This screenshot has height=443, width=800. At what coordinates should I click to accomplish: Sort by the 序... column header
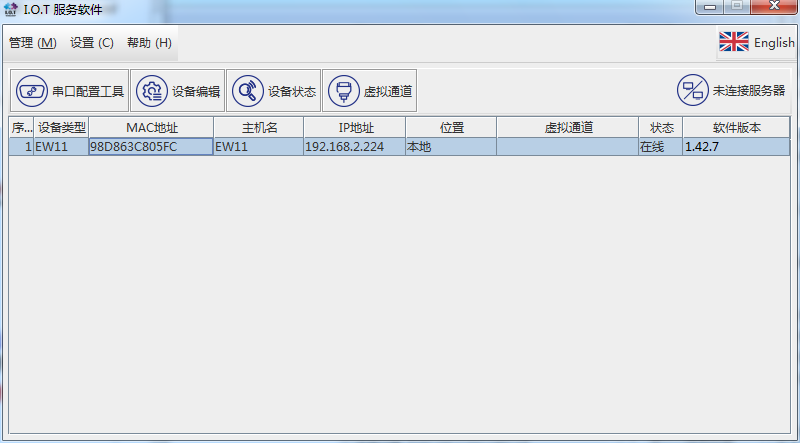[x=21, y=128]
